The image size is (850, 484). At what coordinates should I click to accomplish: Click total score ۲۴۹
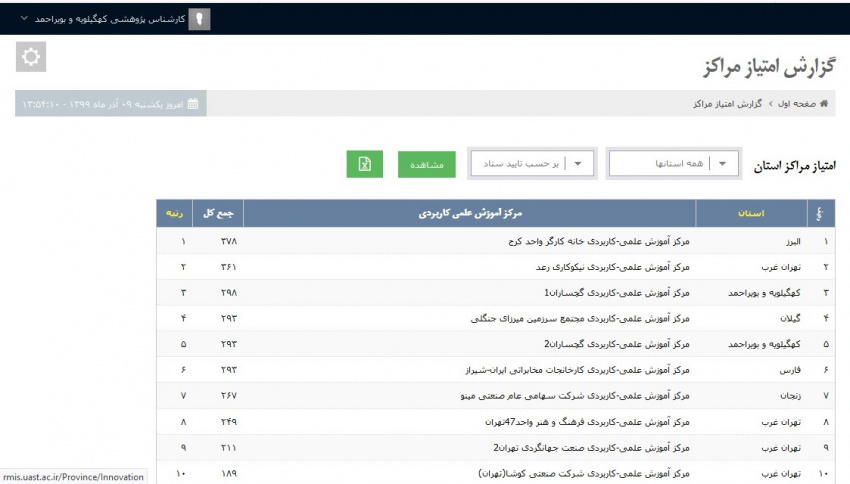click(229, 422)
